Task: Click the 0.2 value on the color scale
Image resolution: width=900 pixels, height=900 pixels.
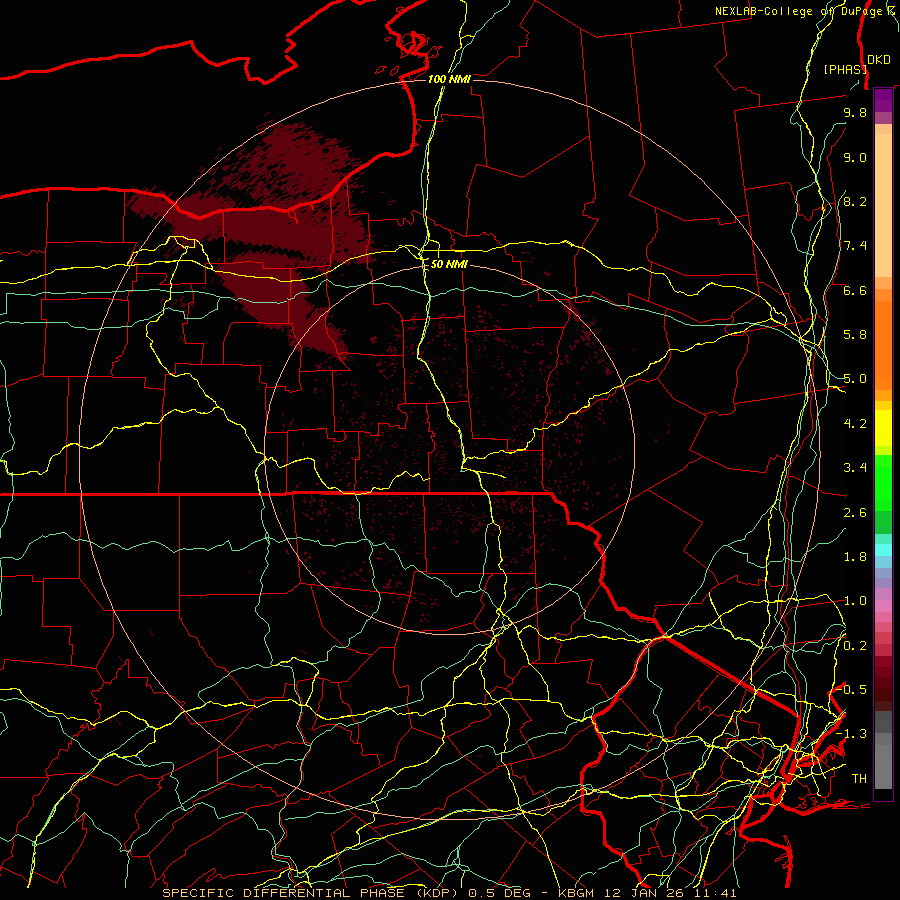Action: point(855,646)
